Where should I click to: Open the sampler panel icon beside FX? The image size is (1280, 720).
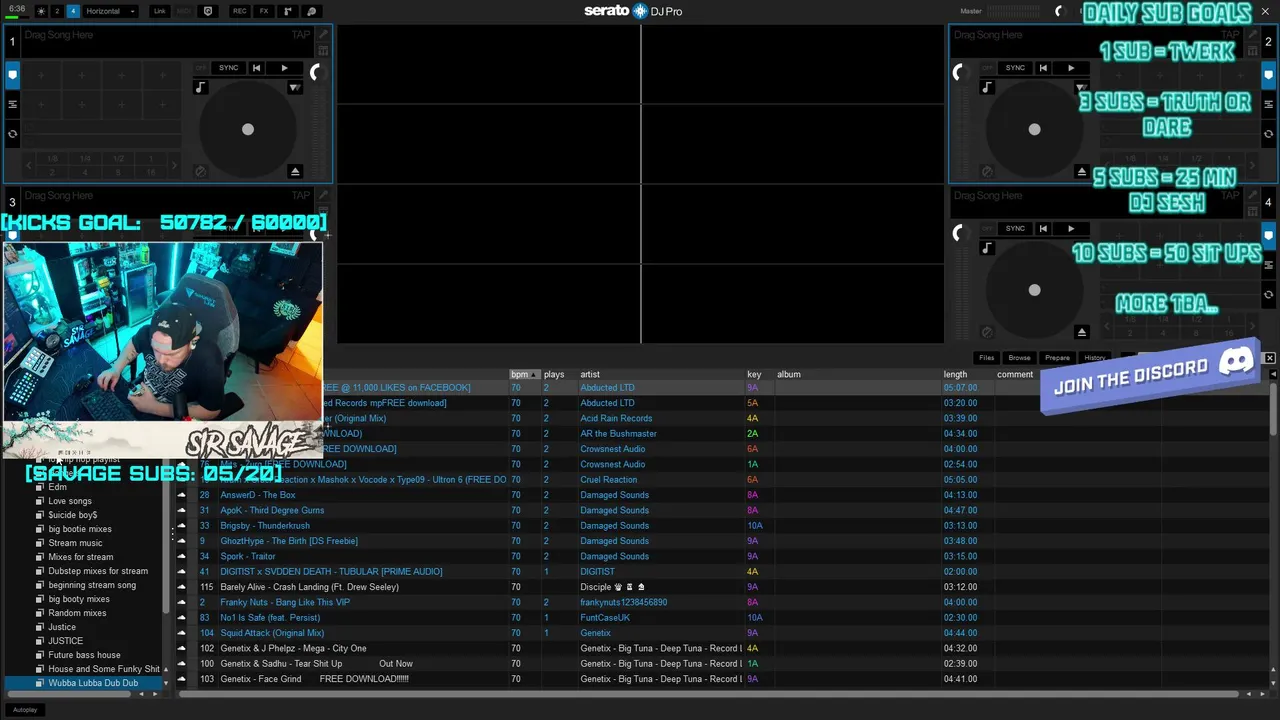click(288, 11)
